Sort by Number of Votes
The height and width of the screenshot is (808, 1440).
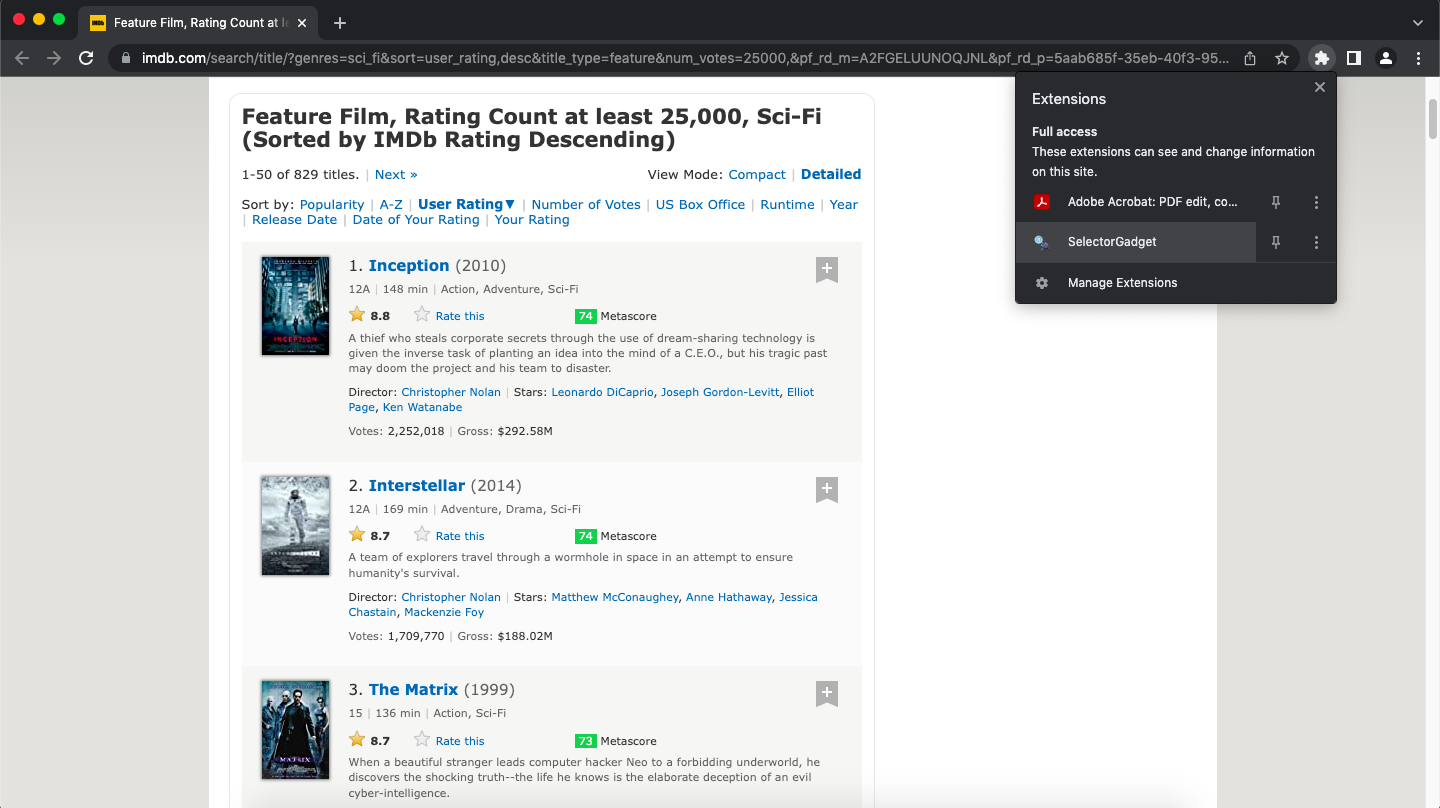coord(586,205)
